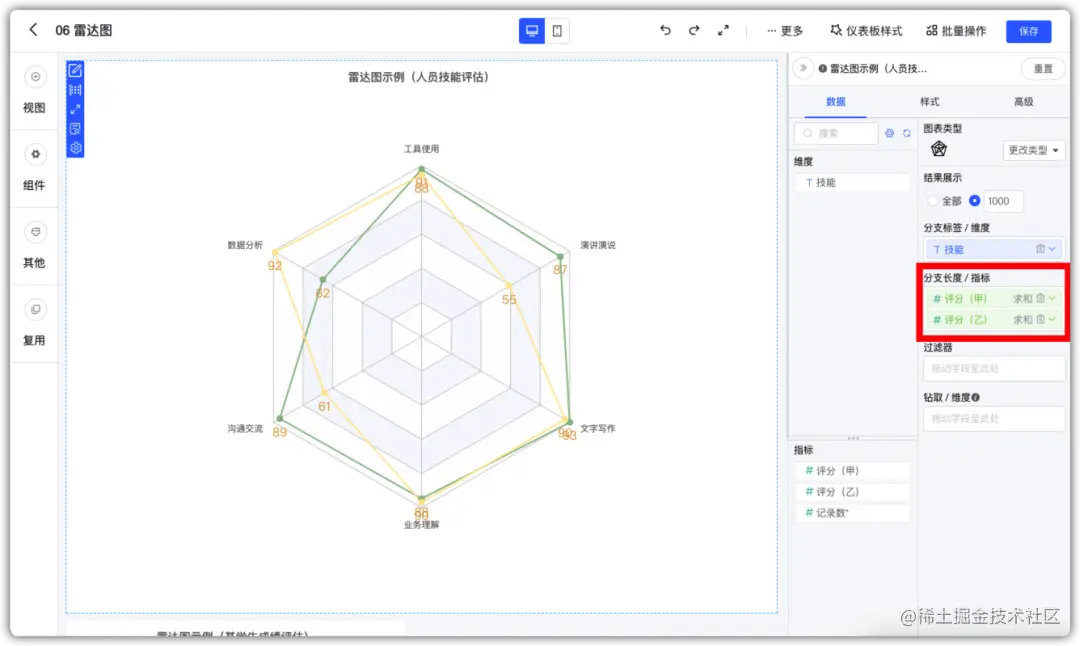Image resolution: width=1080 pixels, height=646 pixels.
Task: Expand the 求和 dropdown for 评分（甲）
Action: pyautogui.click(x=1052, y=298)
